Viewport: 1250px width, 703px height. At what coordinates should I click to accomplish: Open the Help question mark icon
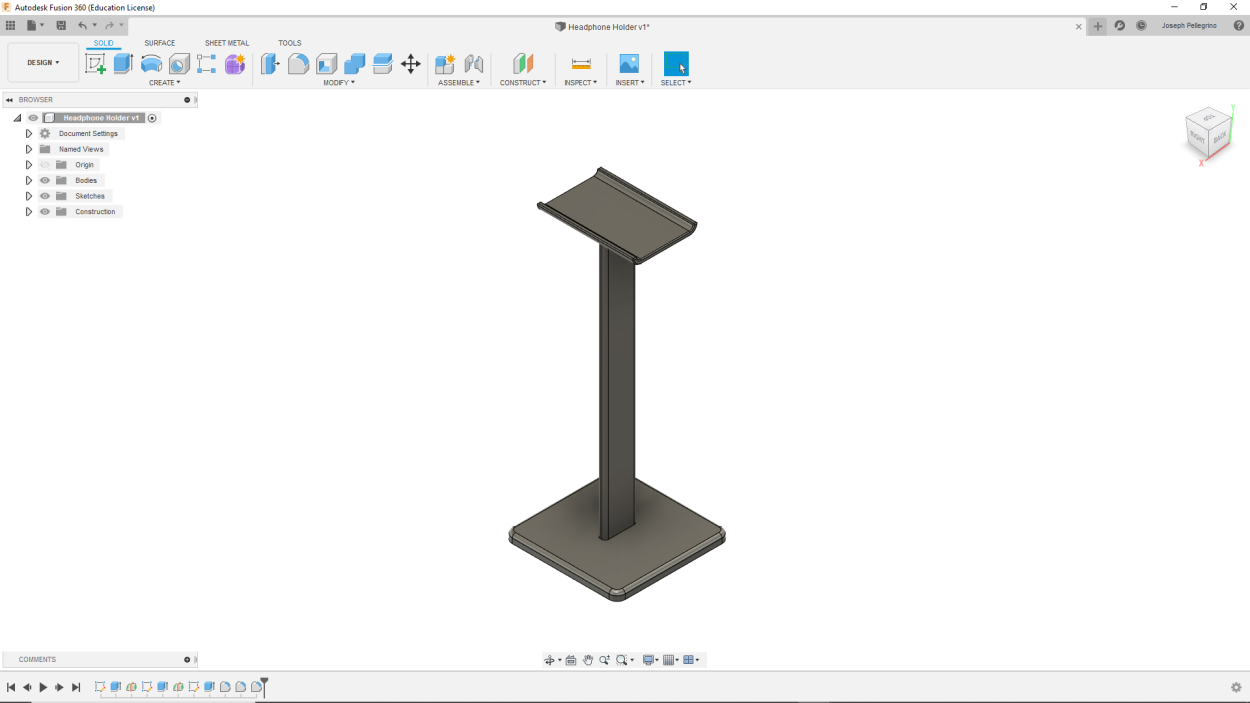point(1239,26)
